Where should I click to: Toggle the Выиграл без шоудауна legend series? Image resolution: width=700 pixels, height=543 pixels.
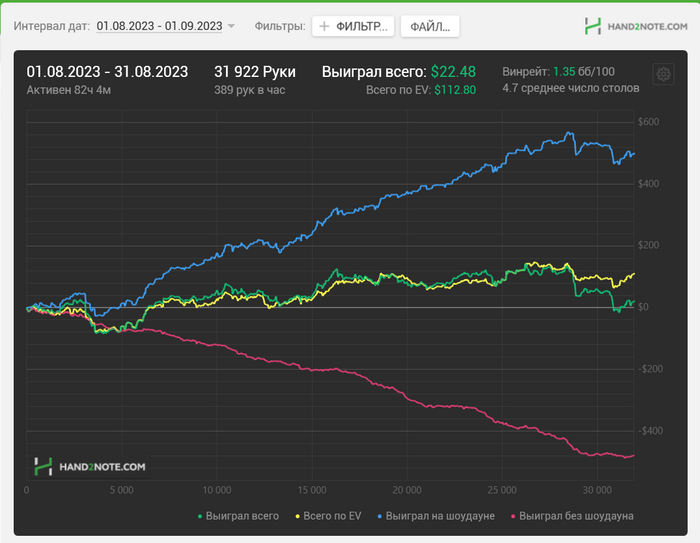coord(572,516)
